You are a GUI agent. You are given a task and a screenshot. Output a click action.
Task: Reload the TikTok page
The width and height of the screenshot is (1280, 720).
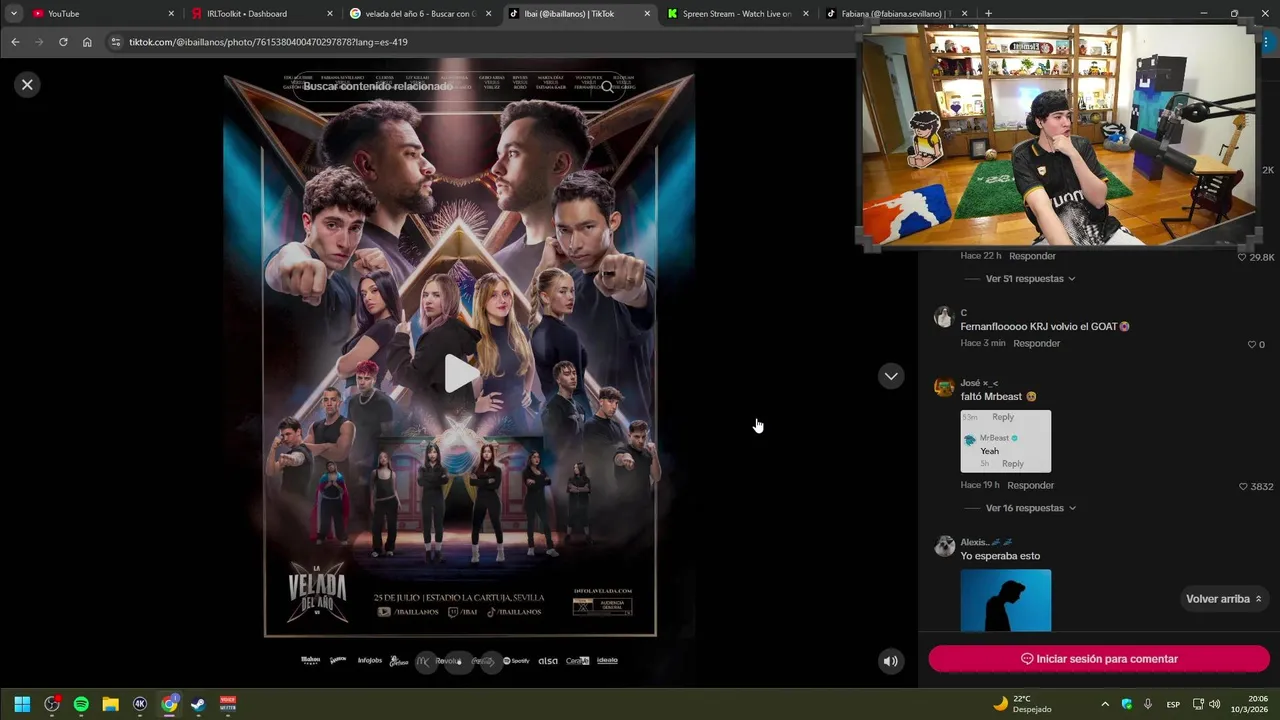tap(63, 42)
